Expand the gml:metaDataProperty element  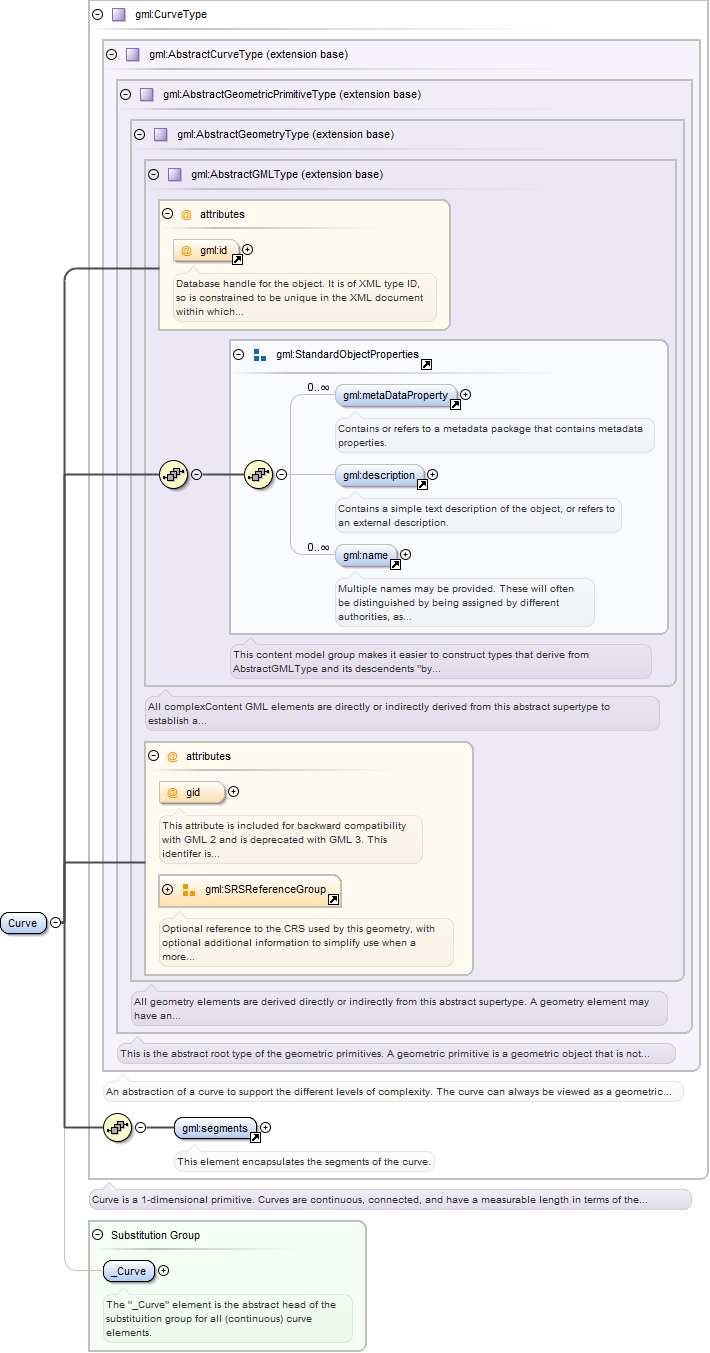[465, 395]
